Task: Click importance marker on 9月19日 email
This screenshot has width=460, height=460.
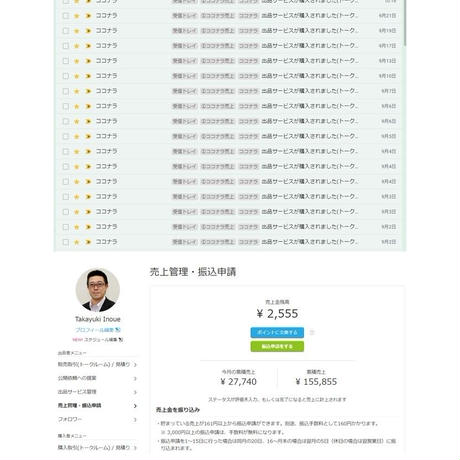Action: pyautogui.click(x=88, y=31)
